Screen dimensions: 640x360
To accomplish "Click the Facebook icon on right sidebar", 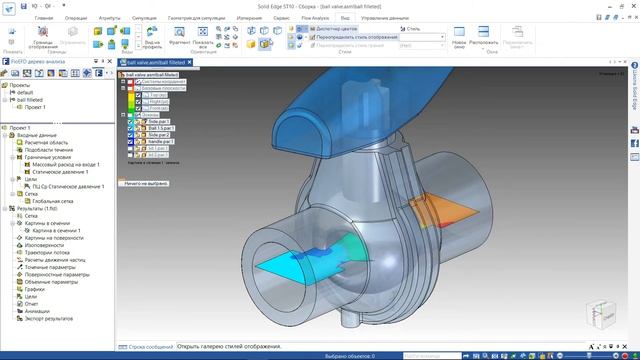I will (634, 143).
